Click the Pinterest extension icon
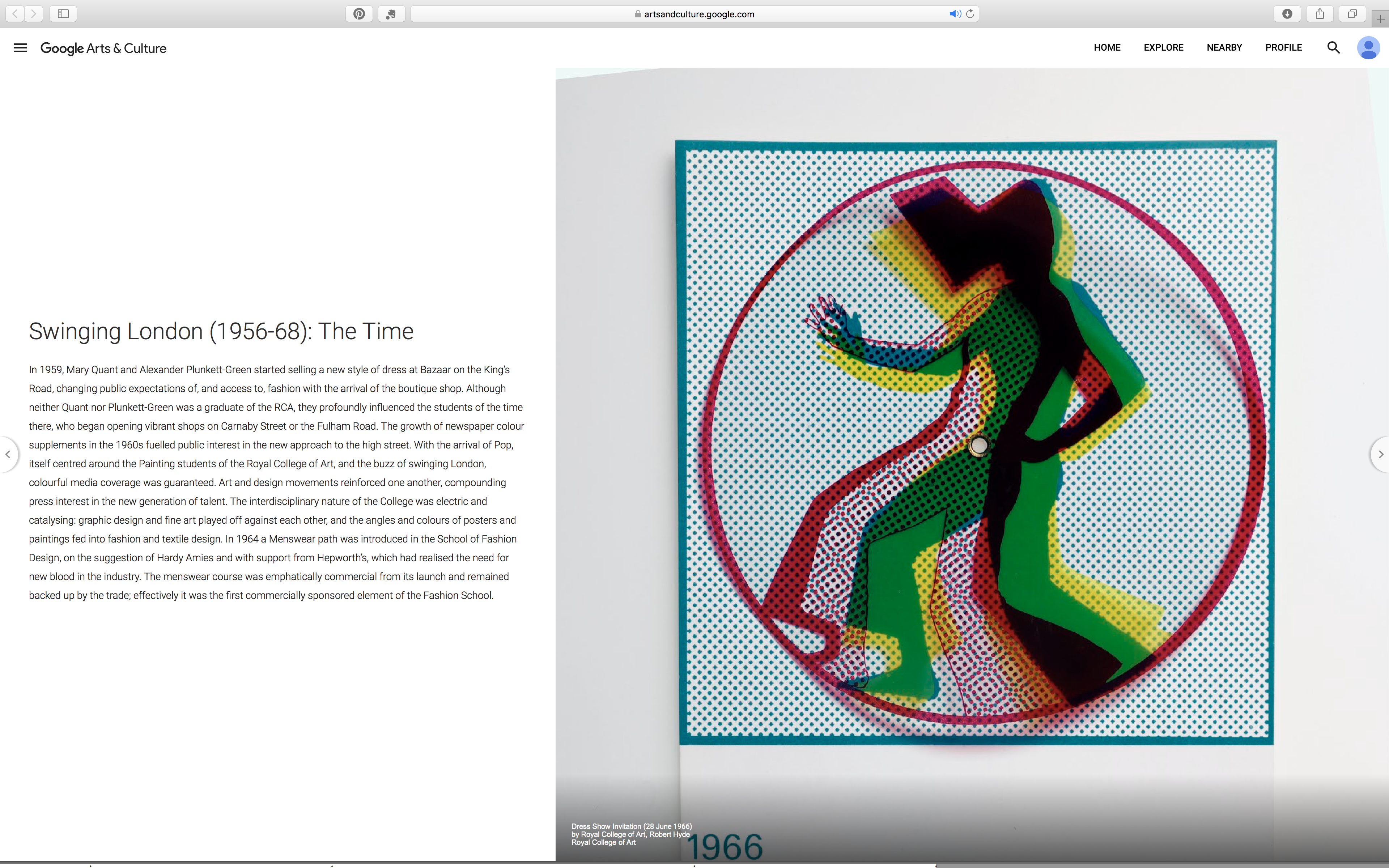 tap(359, 14)
